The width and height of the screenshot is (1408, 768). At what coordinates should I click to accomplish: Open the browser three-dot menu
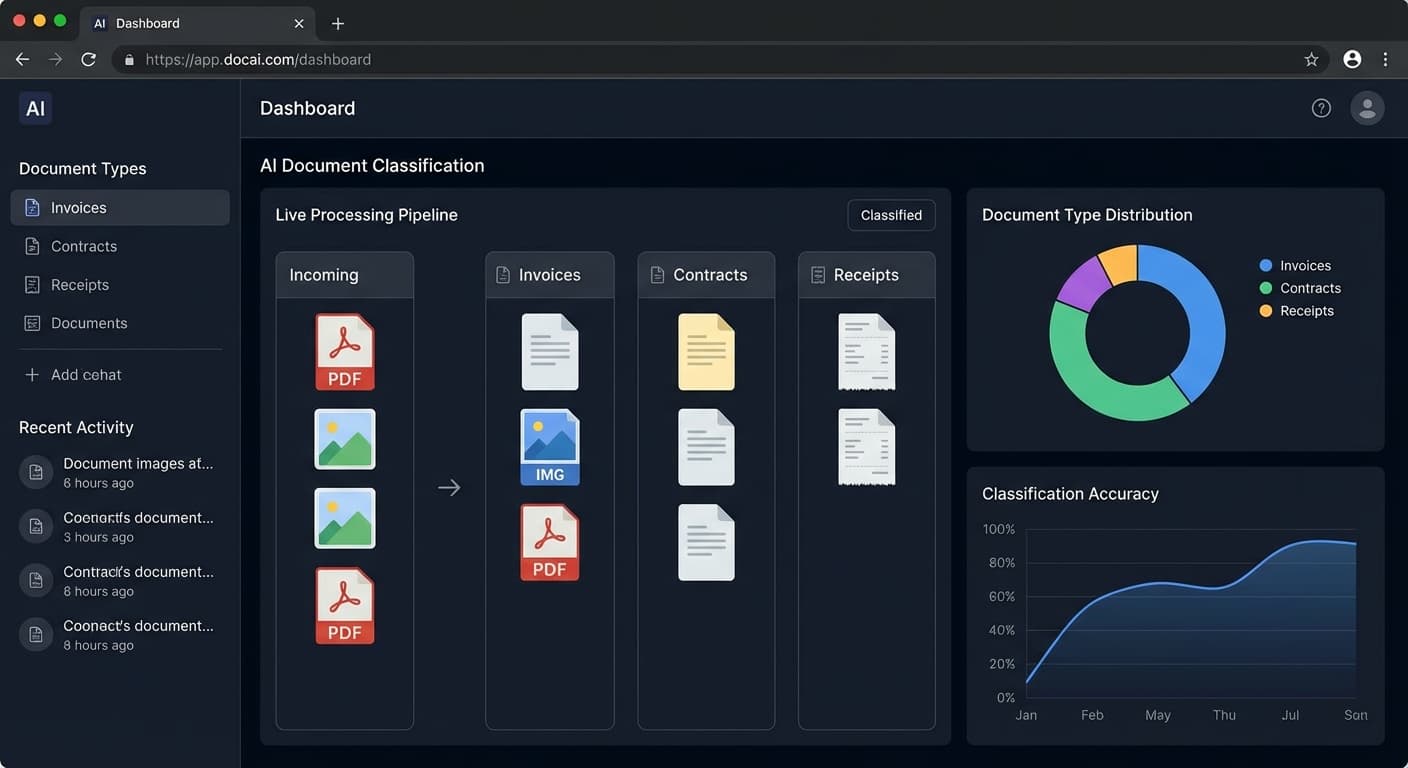click(1385, 59)
